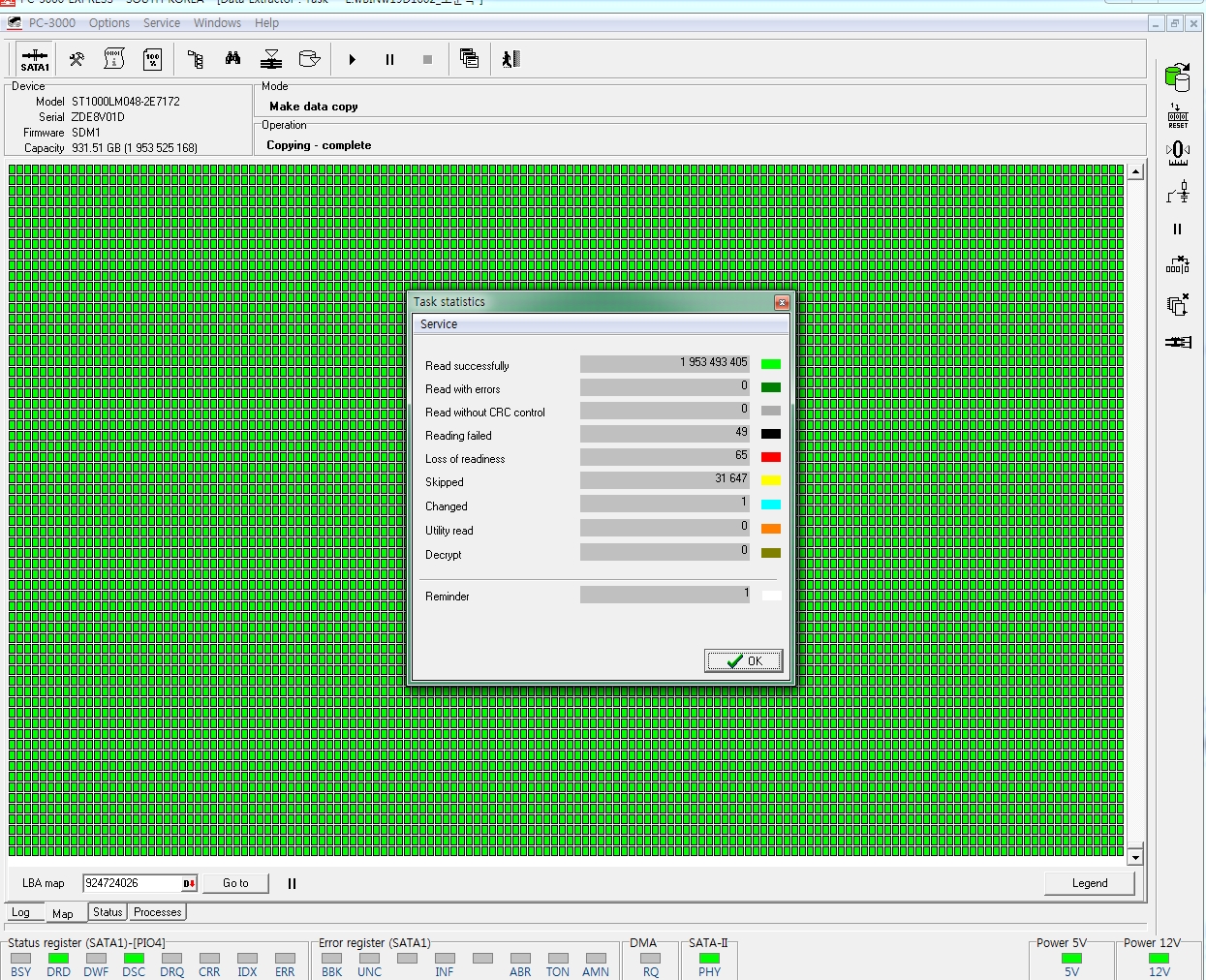
Task: Click the 100% test icon
Action: [152, 60]
